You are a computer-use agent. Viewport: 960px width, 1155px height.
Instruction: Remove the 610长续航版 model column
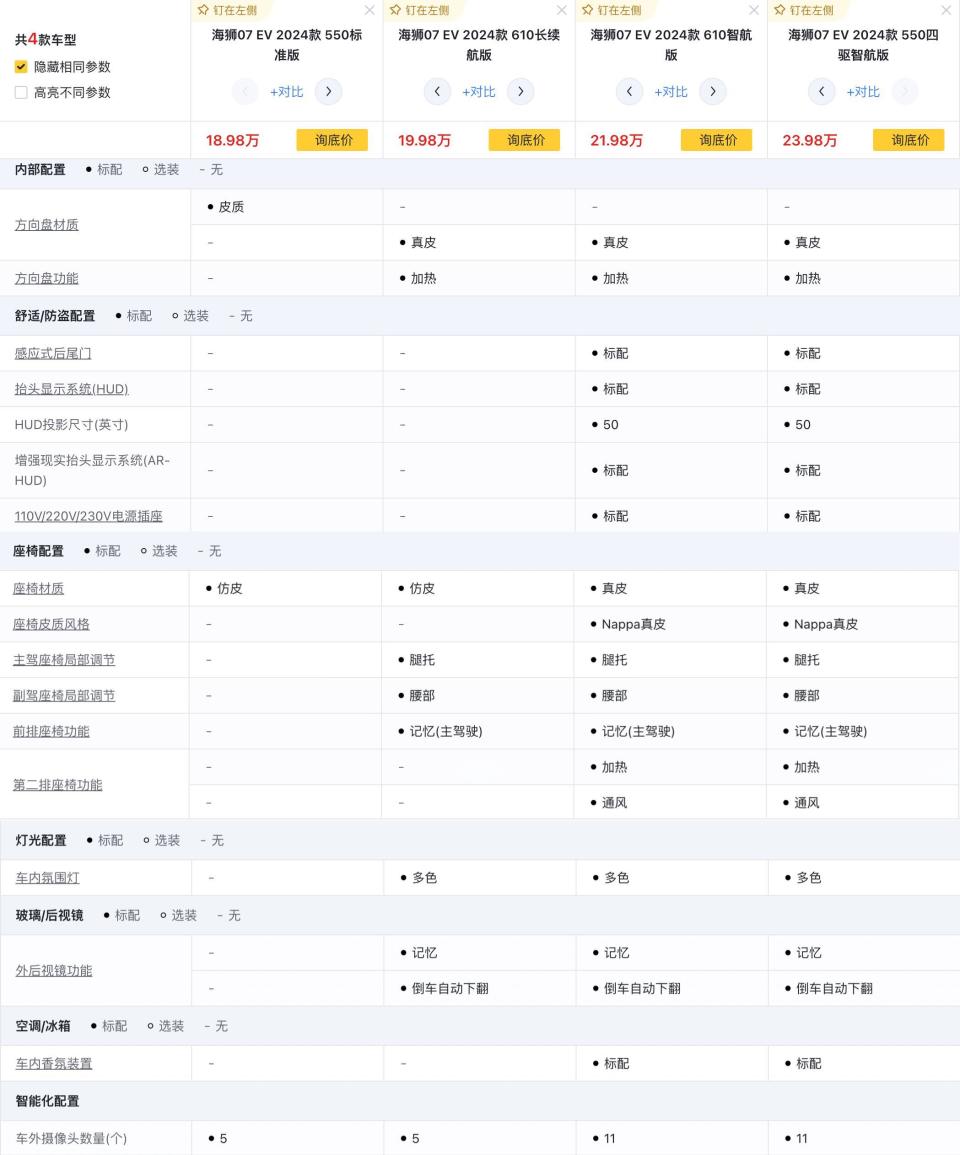[x=562, y=10]
